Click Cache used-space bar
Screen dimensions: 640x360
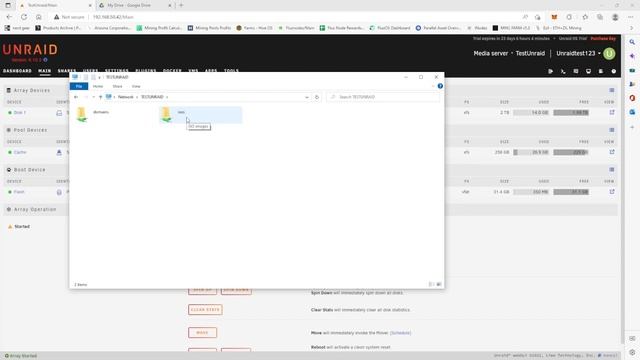pyautogui.click(x=531, y=152)
